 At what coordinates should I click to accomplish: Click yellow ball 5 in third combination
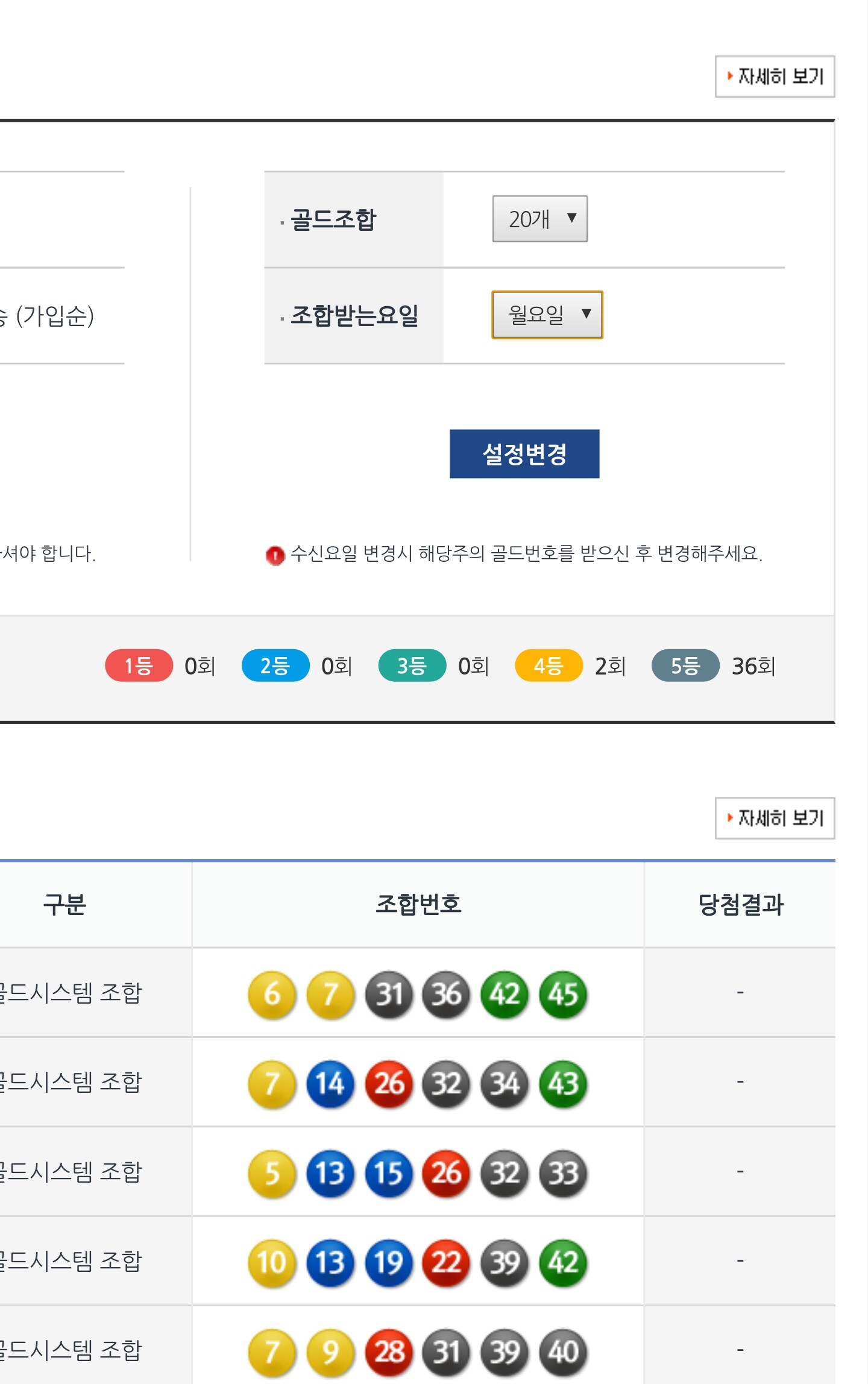pos(272,1173)
